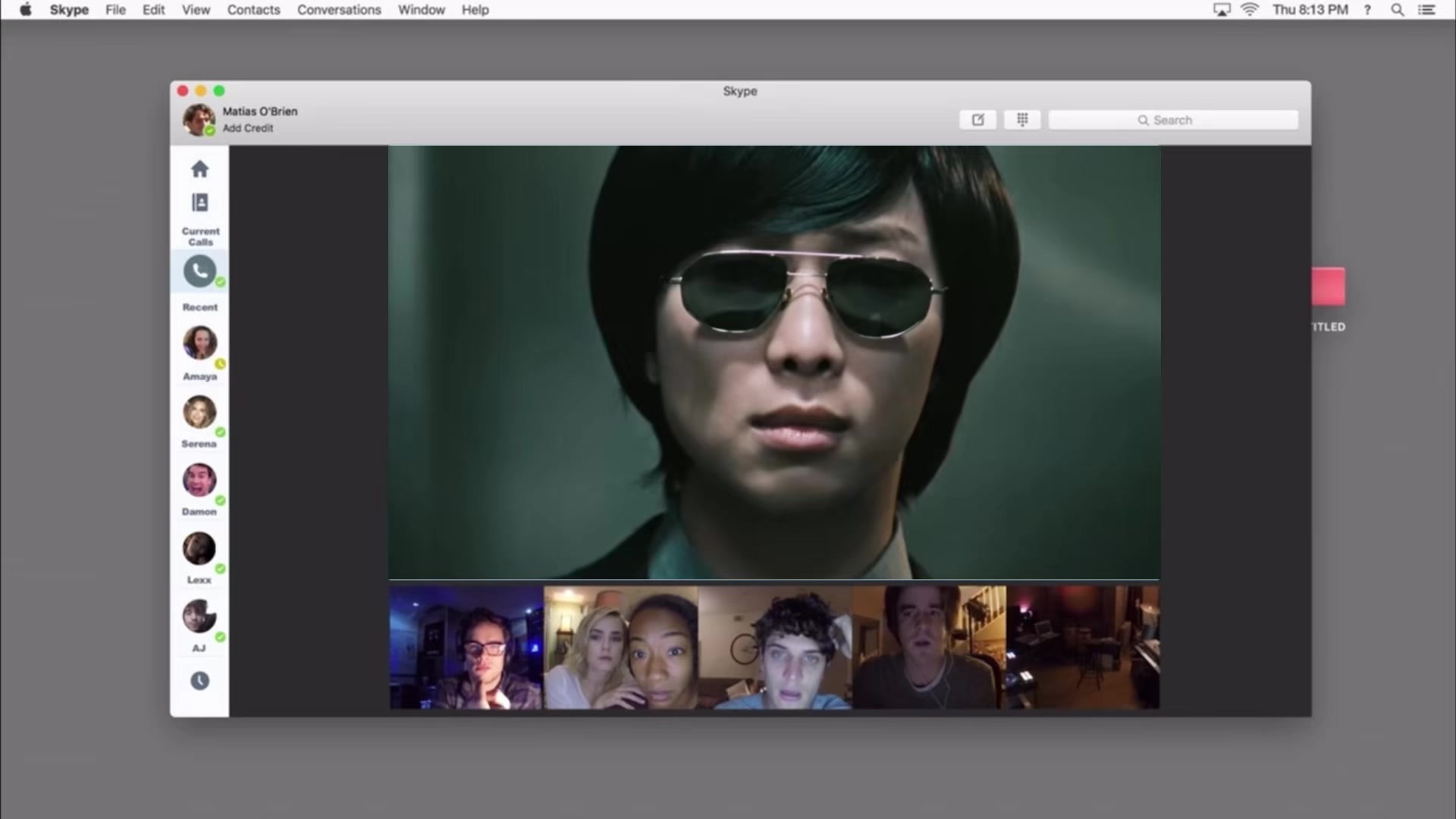Select the main video of man in sunglasses
The height and width of the screenshot is (819, 1456).
[x=774, y=362]
